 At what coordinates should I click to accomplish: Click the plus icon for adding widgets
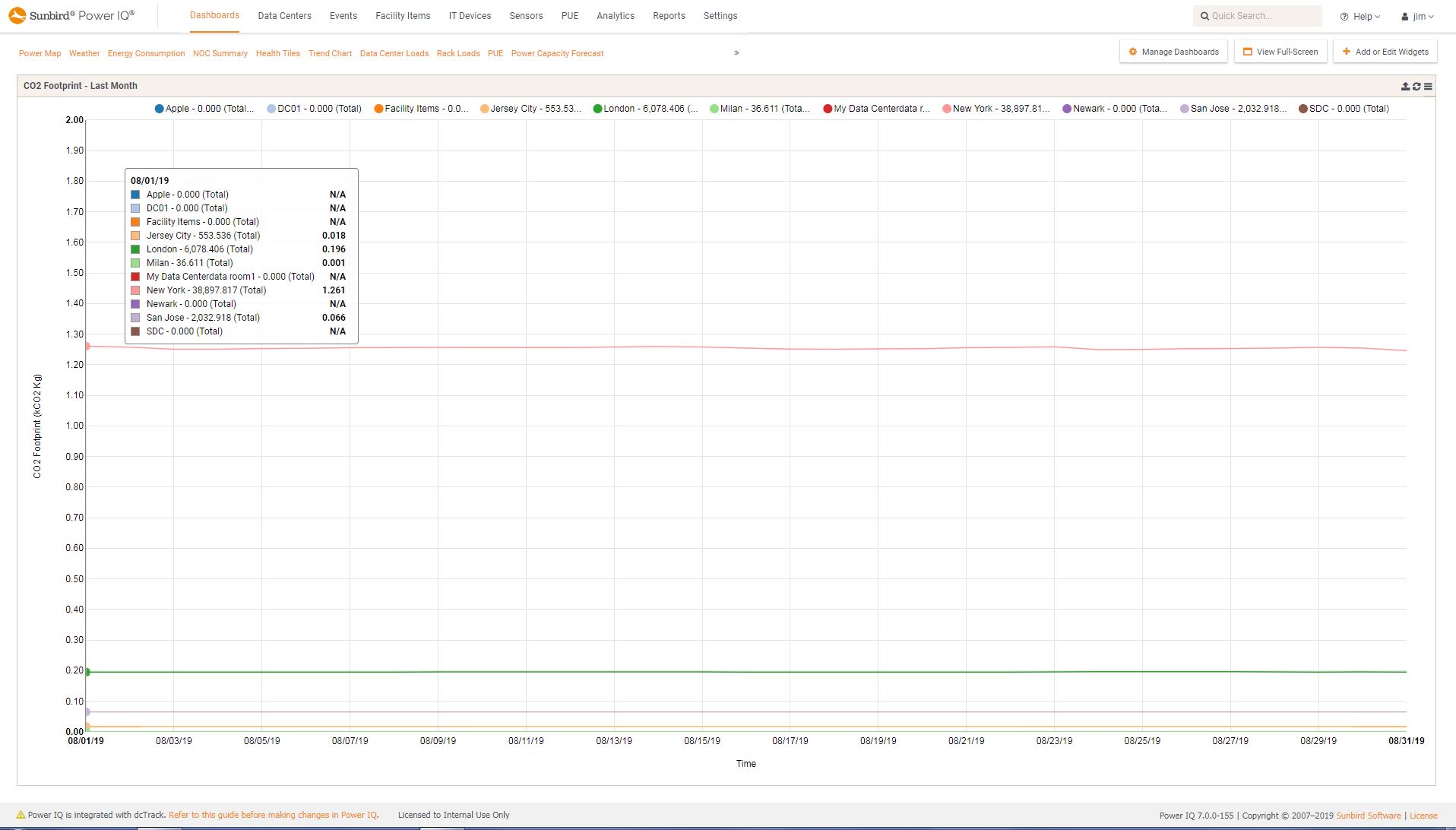click(1346, 52)
